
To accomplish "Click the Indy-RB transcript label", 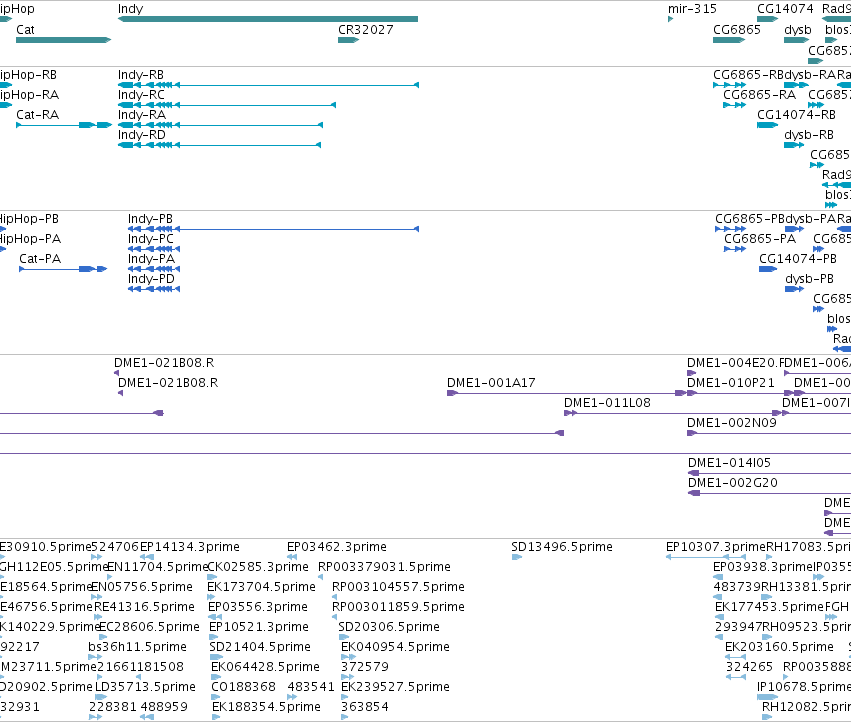I will click(141, 74).
